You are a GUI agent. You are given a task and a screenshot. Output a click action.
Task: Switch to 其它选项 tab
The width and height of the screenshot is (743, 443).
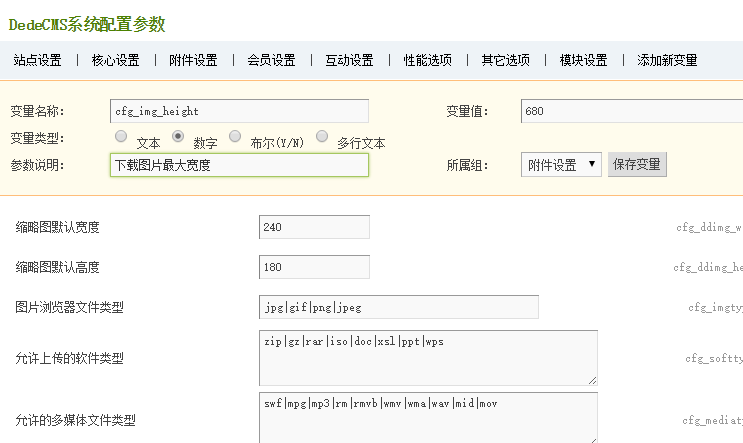coord(506,60)
